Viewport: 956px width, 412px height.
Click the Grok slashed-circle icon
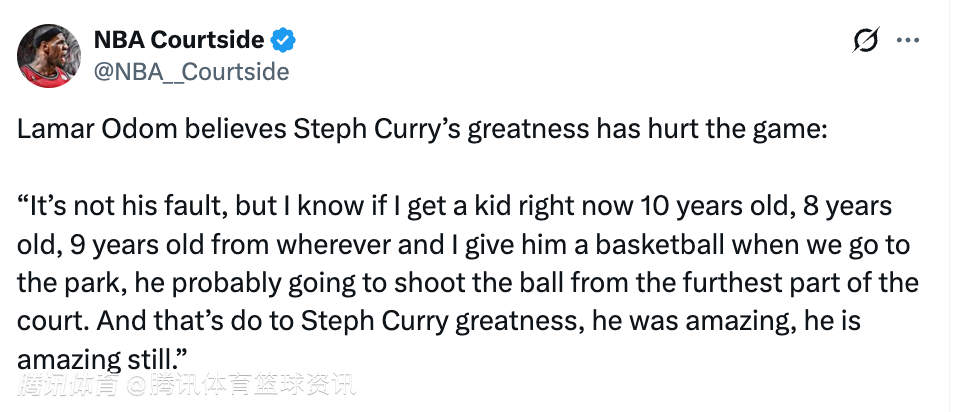[x=866, y=40]
